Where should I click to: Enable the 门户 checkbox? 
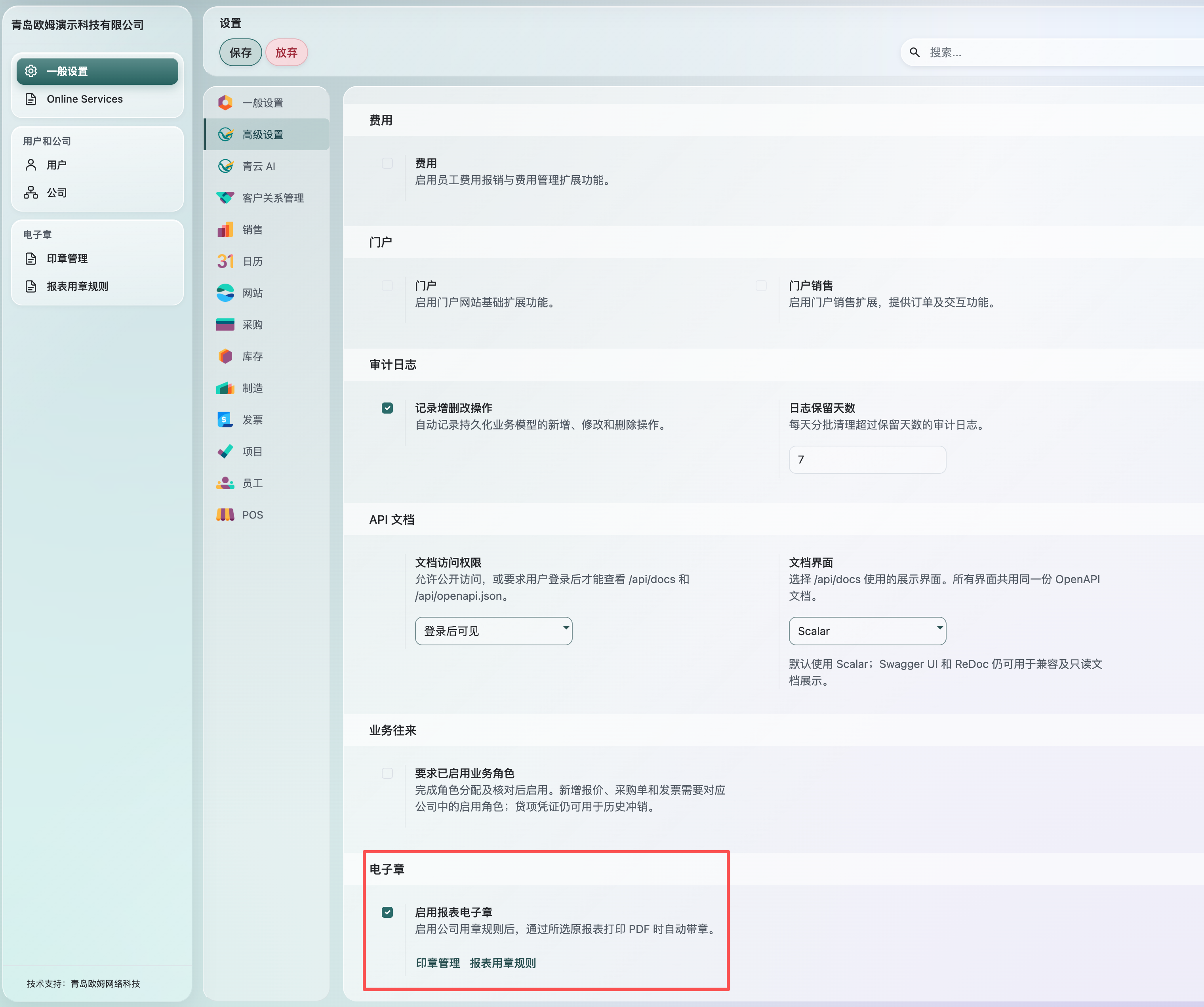tap(388, 286)
